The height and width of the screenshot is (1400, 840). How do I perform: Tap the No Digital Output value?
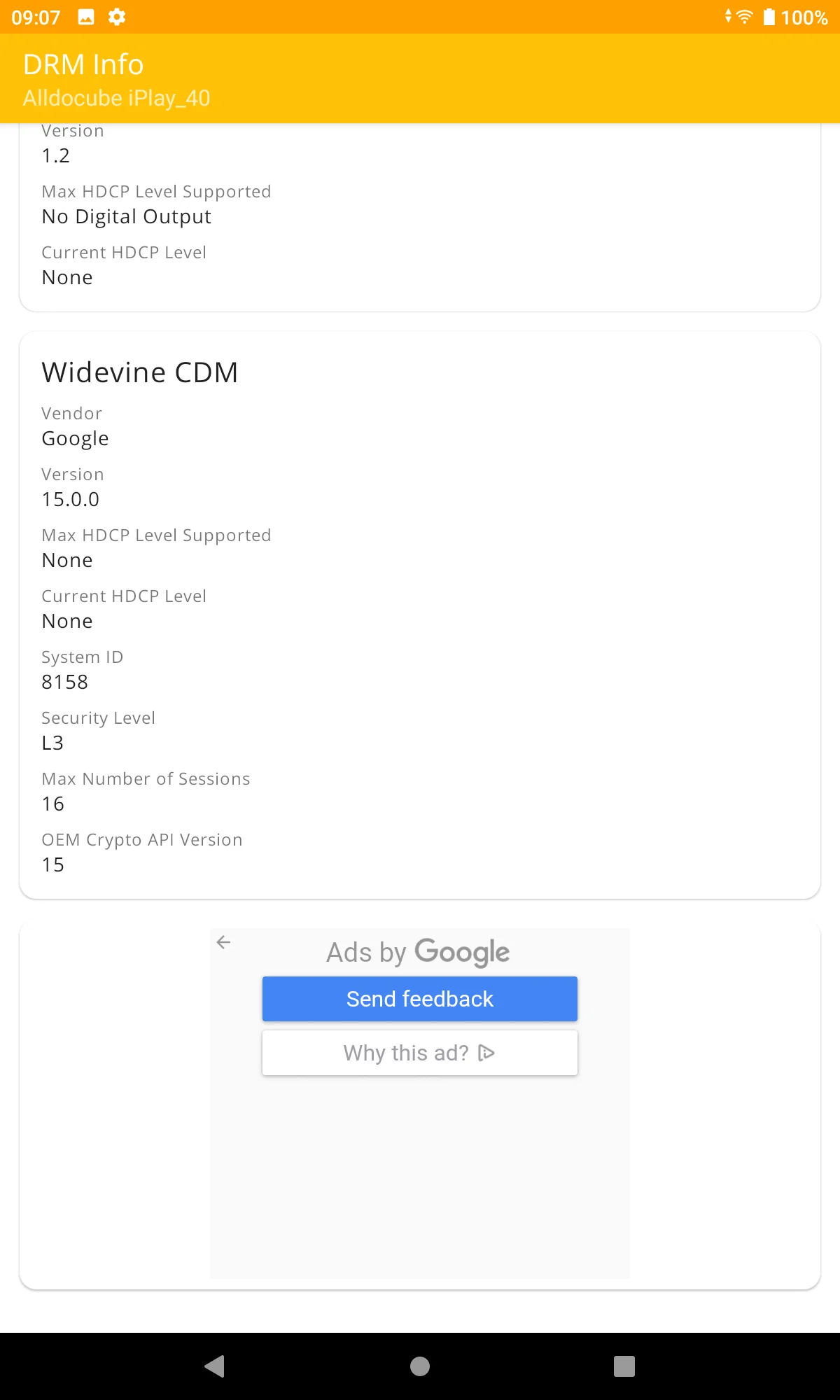pyautogui.click(x=127, y=217)
